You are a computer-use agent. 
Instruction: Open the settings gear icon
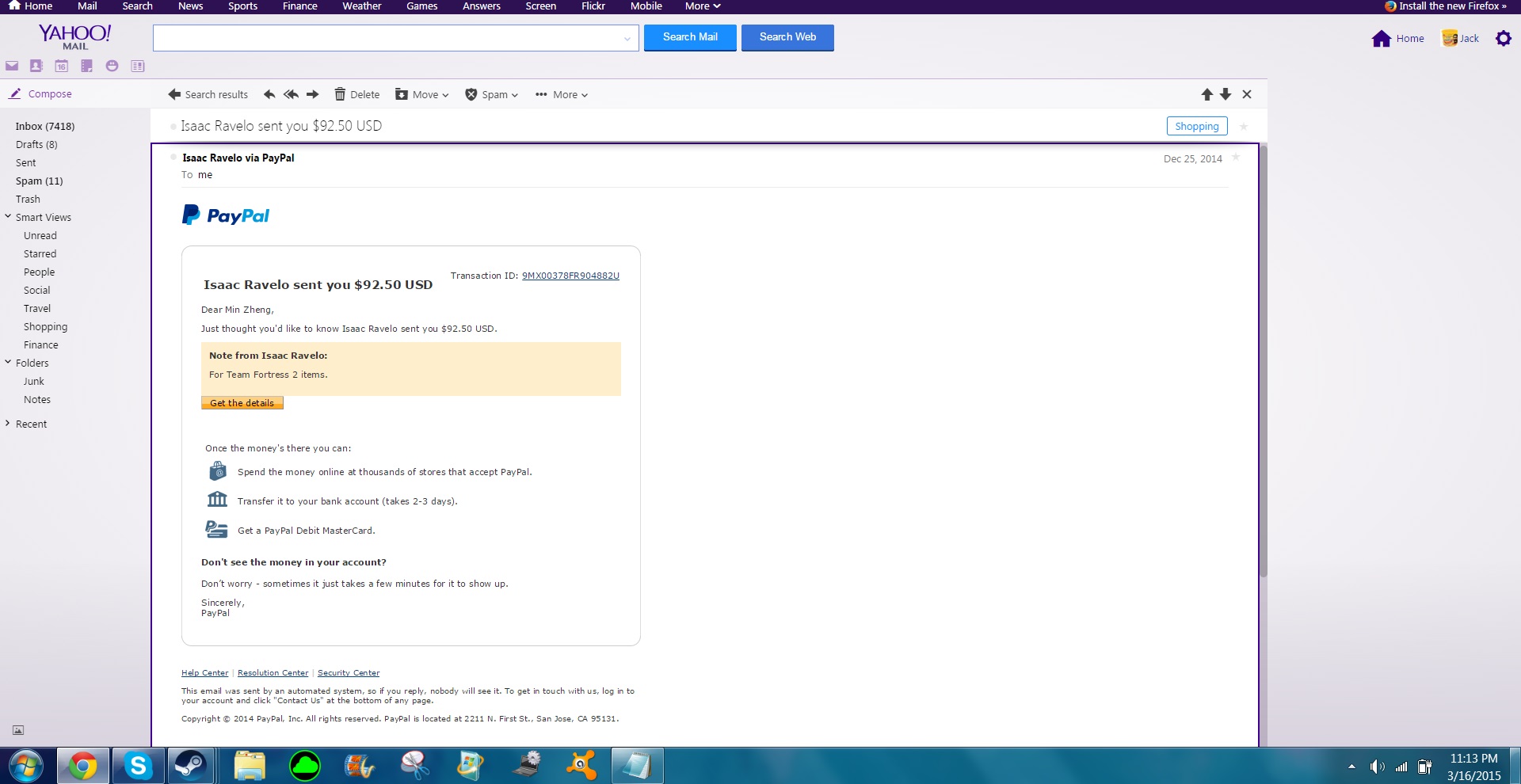[x=1503, y=38]
